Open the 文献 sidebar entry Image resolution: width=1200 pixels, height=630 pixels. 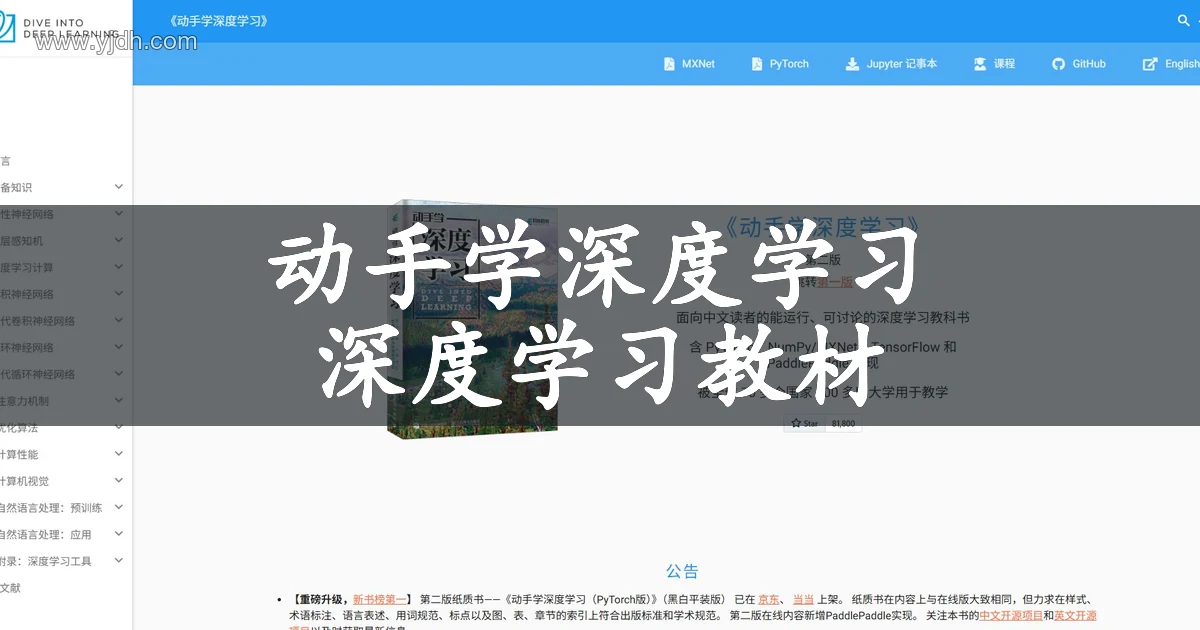[10, 588]
